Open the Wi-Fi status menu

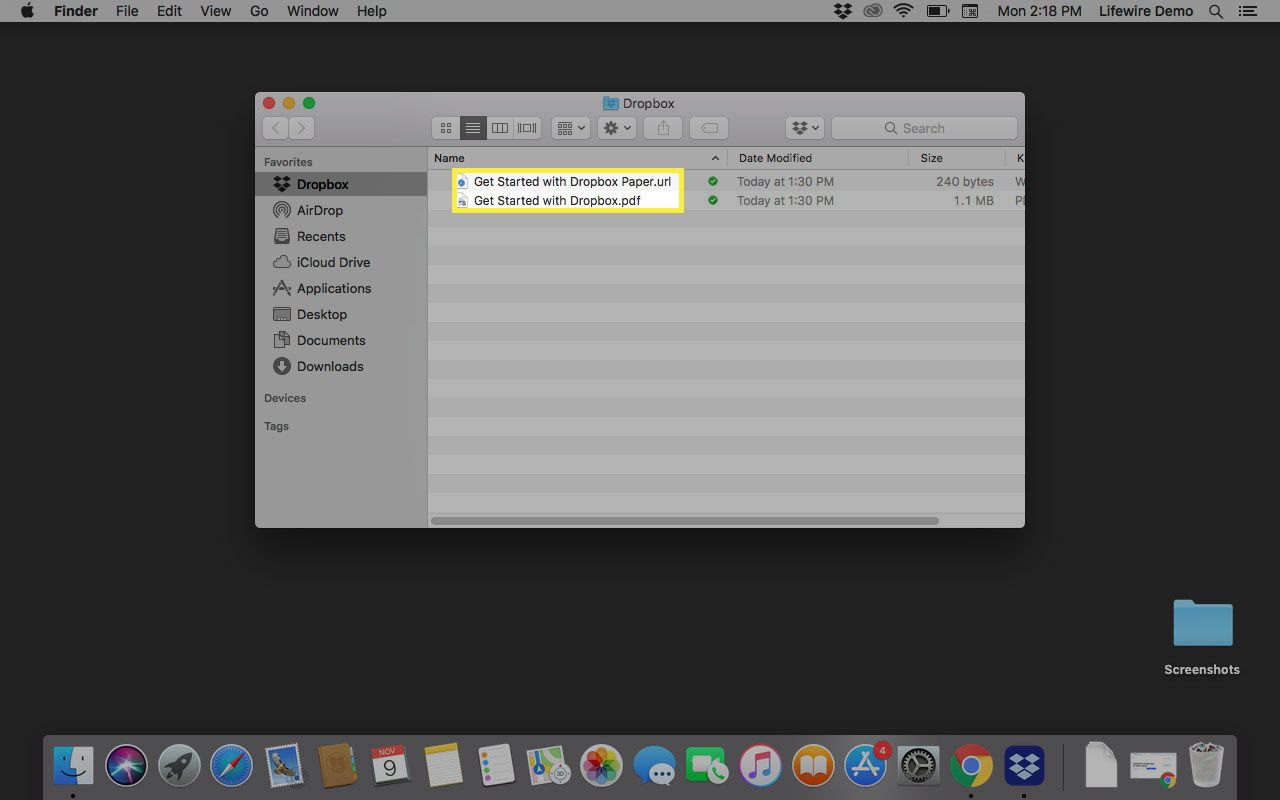point(904,11)
